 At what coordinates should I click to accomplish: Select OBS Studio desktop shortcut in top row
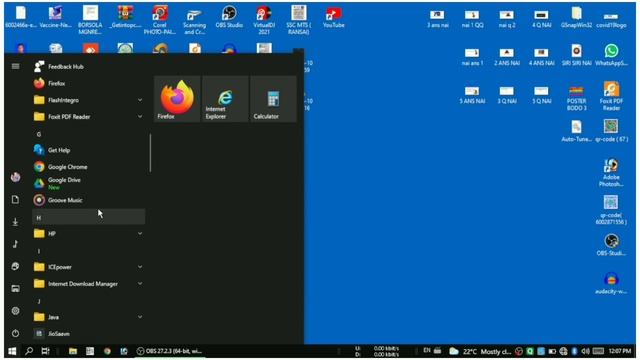pos(229,17)
